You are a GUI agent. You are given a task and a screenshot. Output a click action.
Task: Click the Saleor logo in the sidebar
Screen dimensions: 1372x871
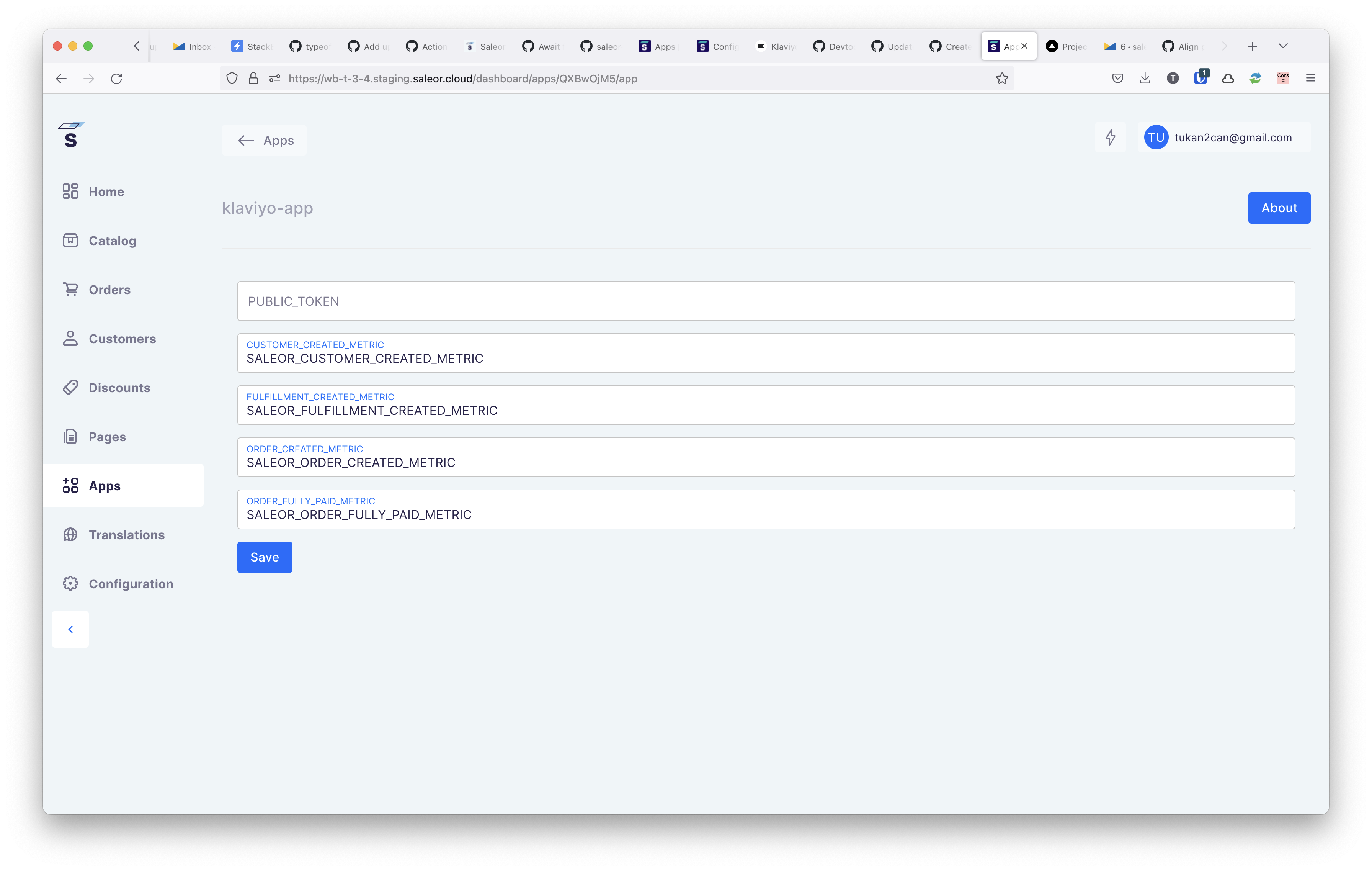71,135
